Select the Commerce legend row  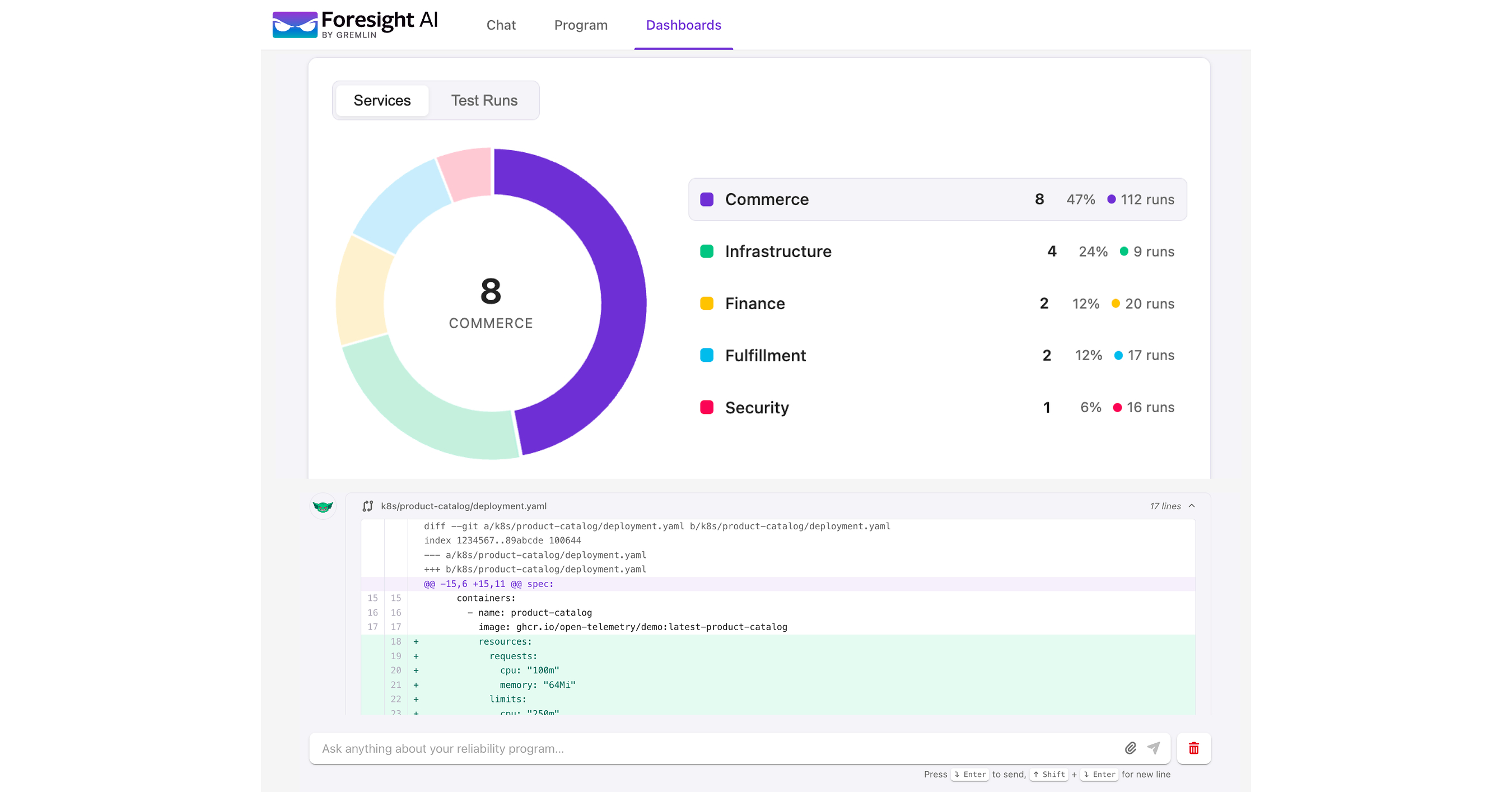point(937,199)
